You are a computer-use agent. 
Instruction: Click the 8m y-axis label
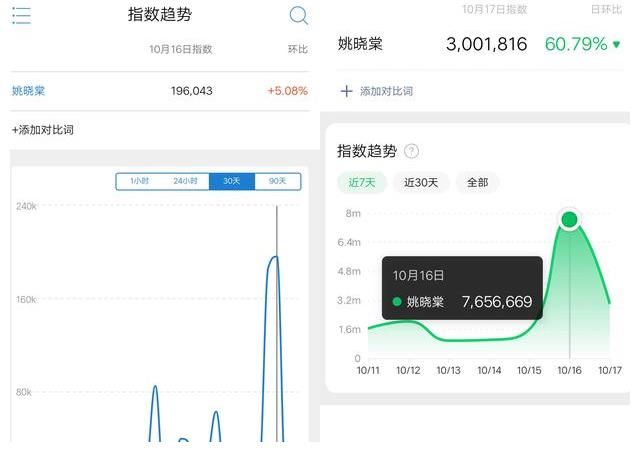click(x=353, y=213)
